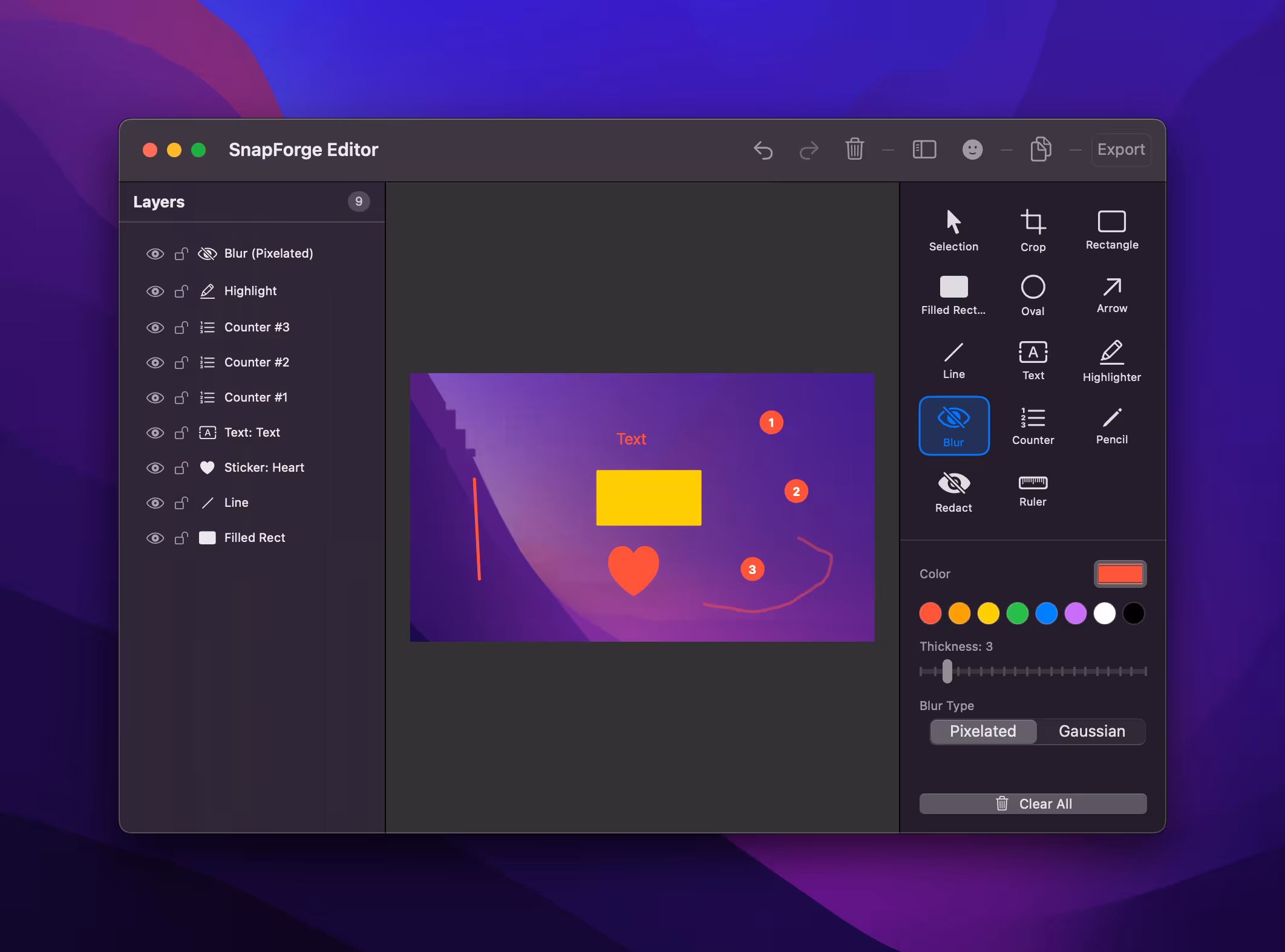Lock the Counter #1 layer
The width and height of the screenshot is (1285, 952).
pos(181,397)
